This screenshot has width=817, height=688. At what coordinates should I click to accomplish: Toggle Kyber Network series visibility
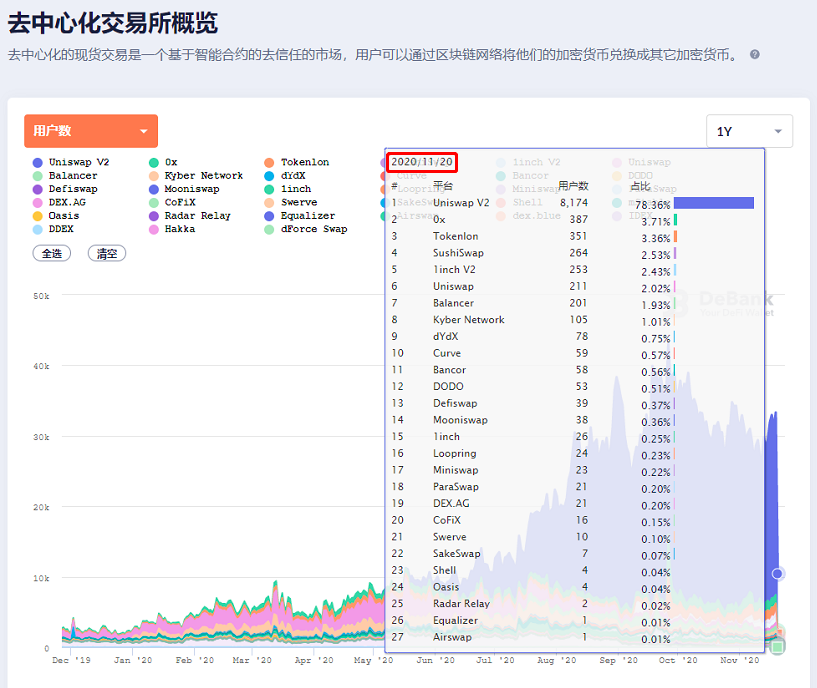pyautogui.click(x=203, y=176)
